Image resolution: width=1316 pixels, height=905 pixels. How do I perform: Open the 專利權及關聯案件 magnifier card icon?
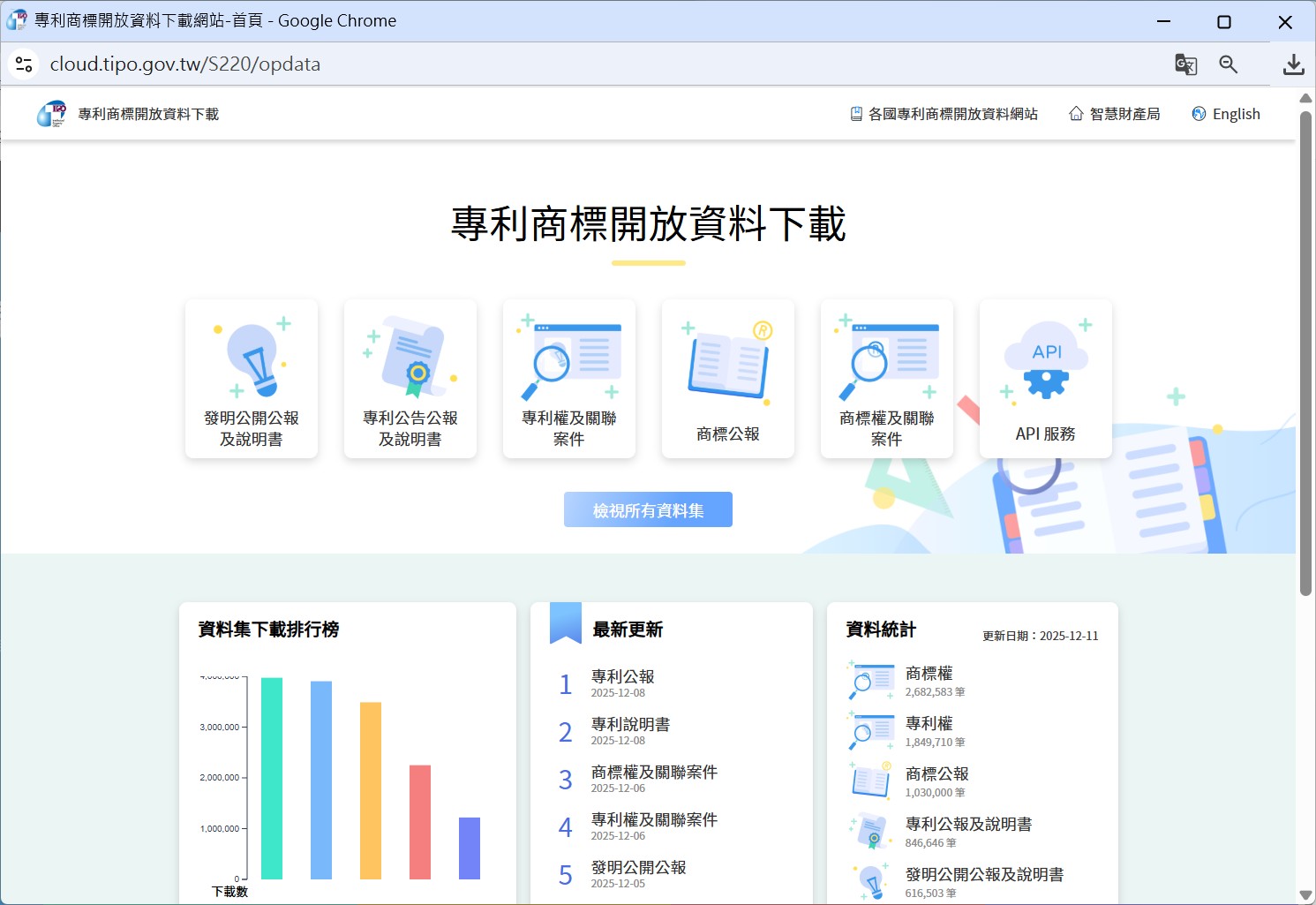click(x=568, y=358)
